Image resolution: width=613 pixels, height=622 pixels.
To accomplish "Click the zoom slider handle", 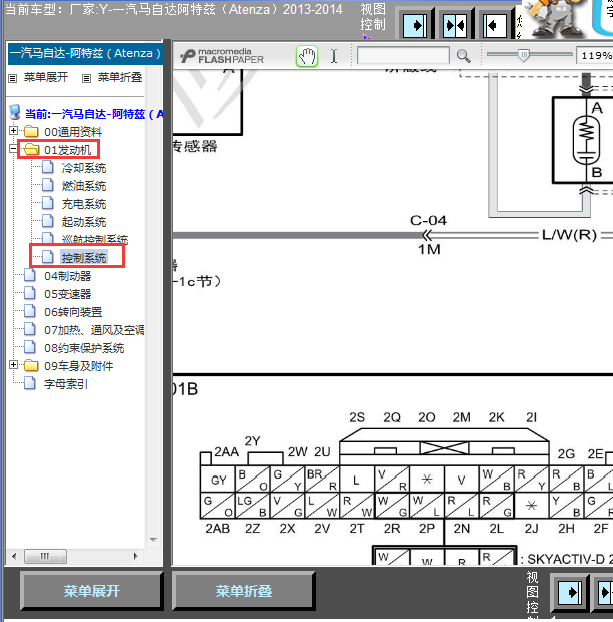I will [524, 56].
